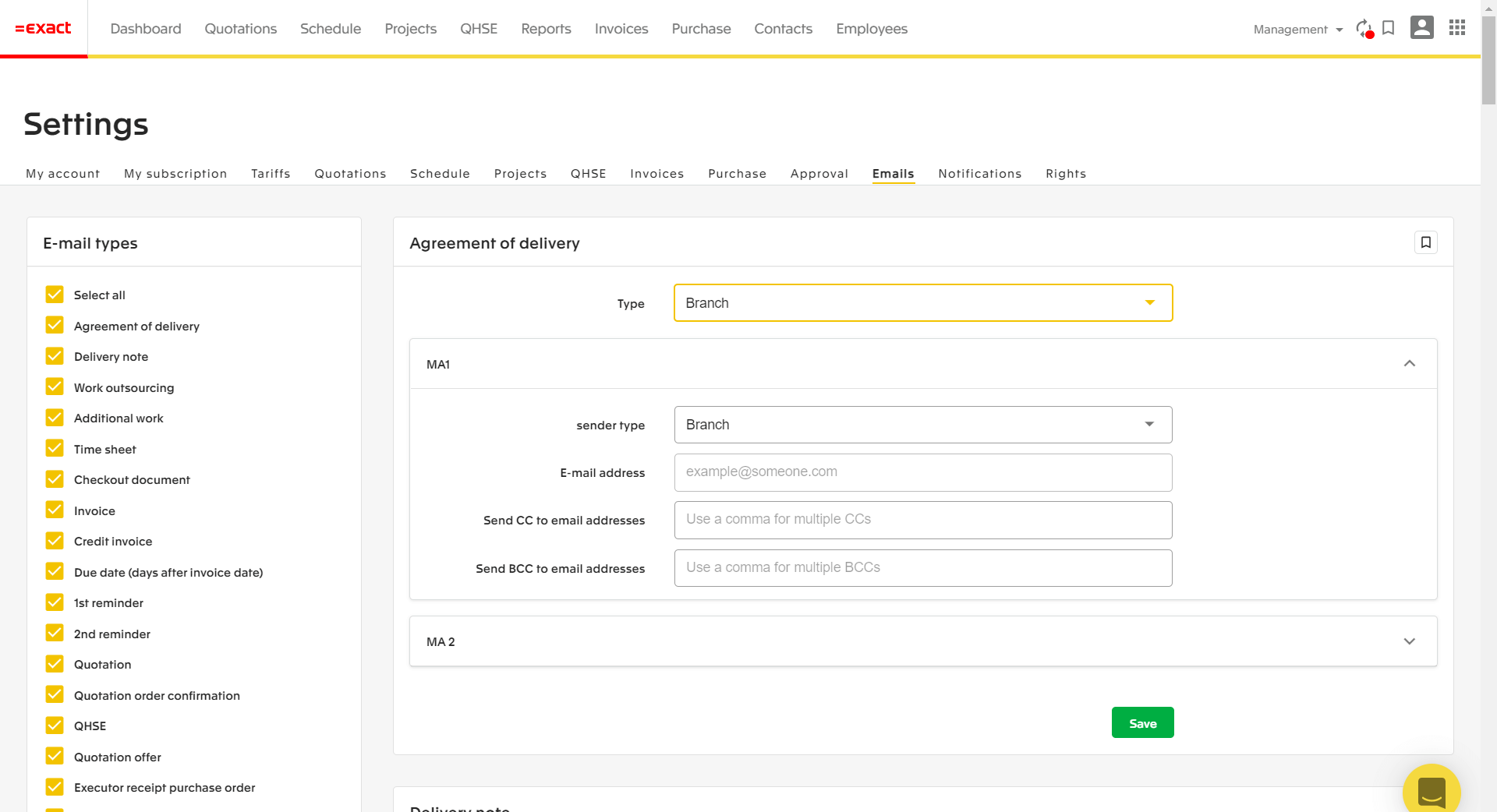This screenshot has height=812, width=1497.
Task: Toggle Due date checkbox
Action: pos(55,571)
